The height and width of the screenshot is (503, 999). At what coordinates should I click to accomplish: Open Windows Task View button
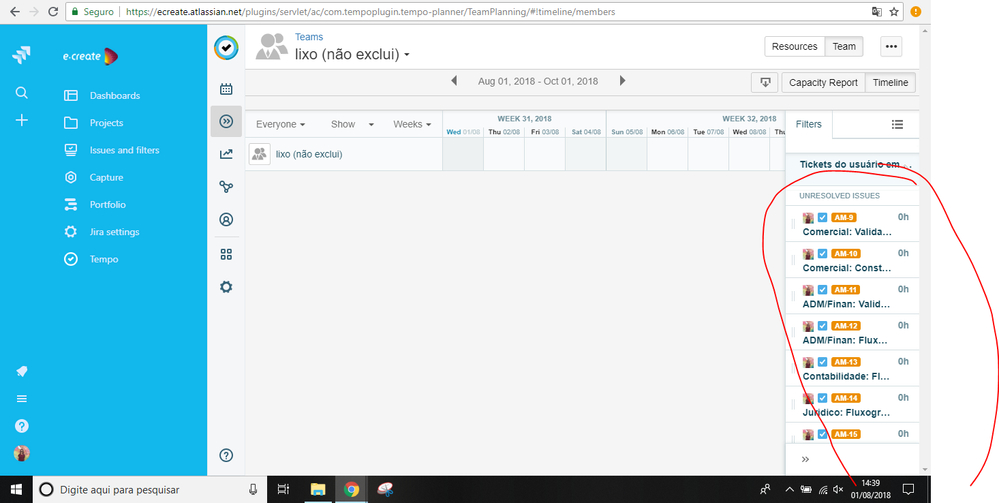pos(284,490)
